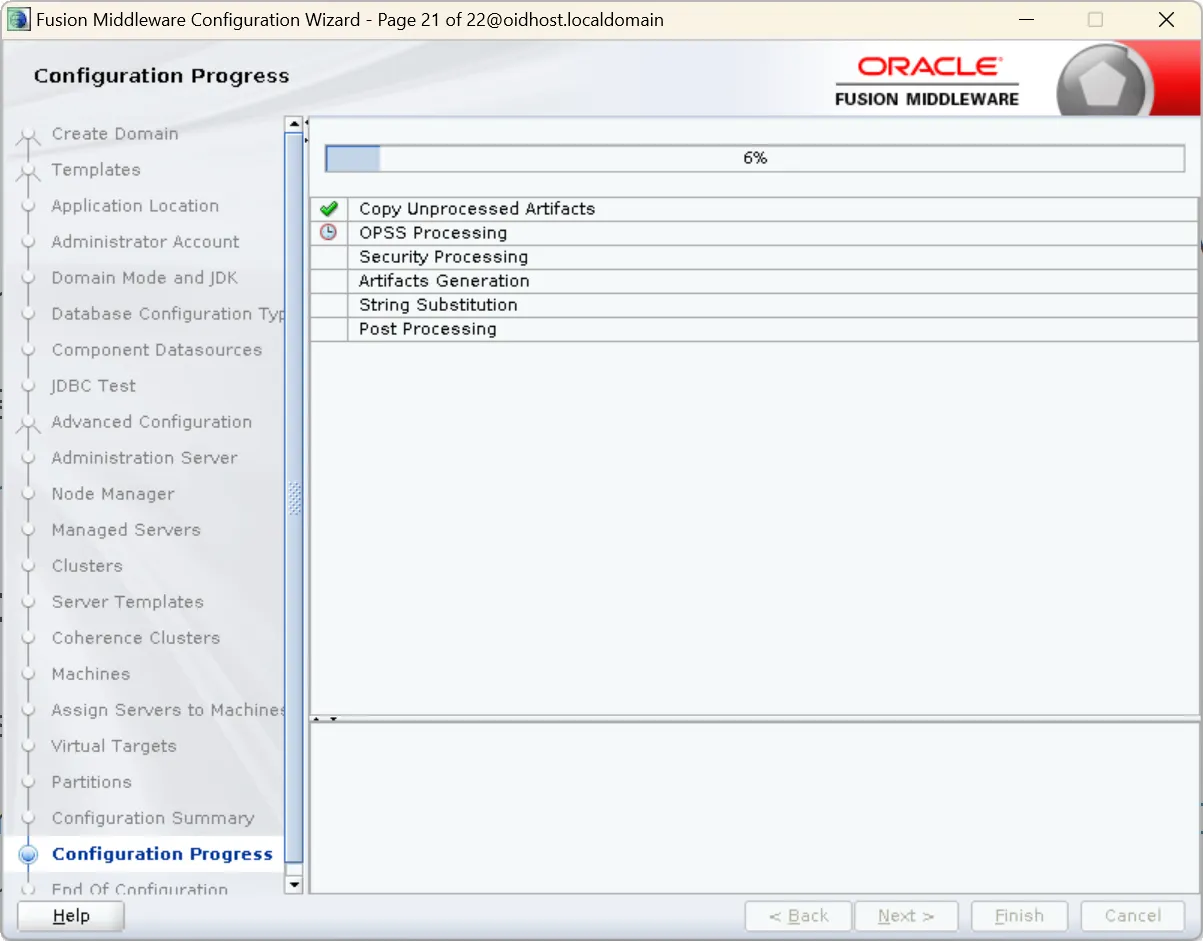Click the Copy Unprocessed Artifacts row
1203x941 pixels.
tap(754, 209)
